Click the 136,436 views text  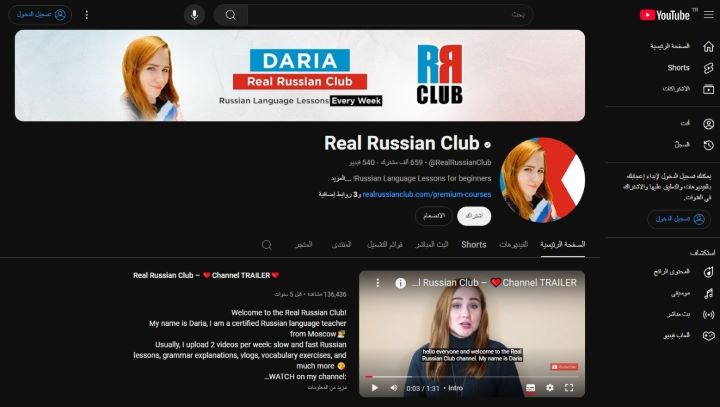(x=327, y=294)
